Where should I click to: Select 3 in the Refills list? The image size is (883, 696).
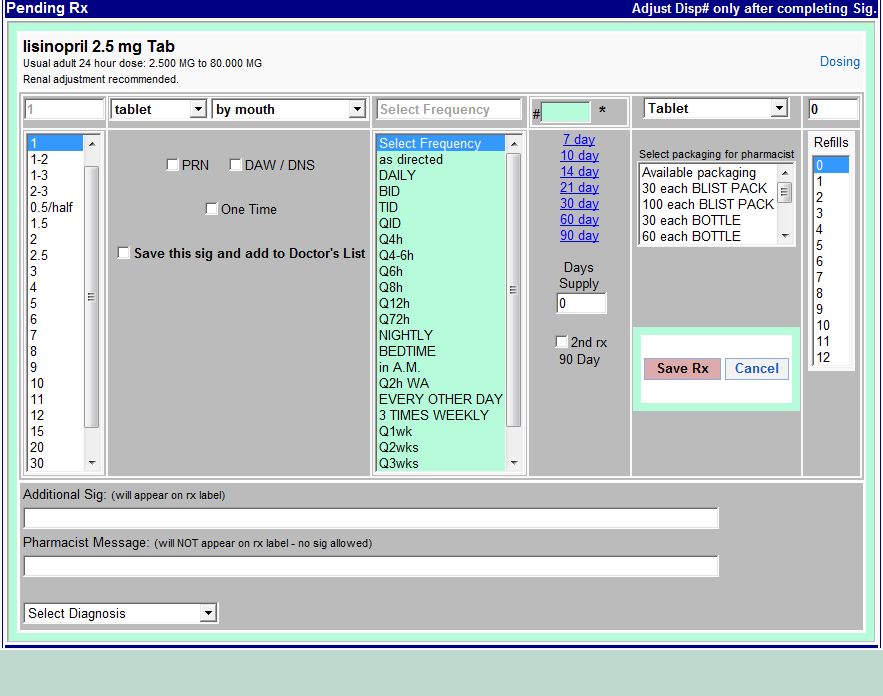tap(831, 213)
